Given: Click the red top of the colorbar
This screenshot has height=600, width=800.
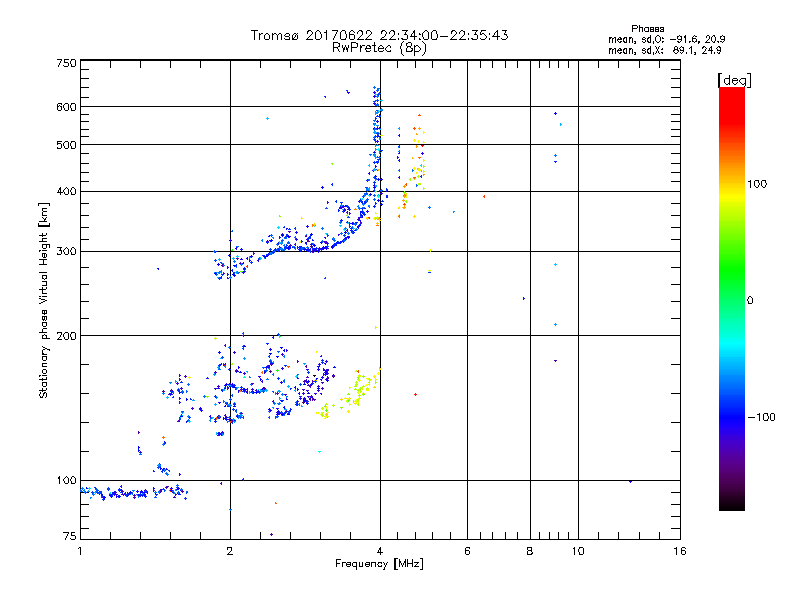Looking at the screenshot, I should (x=731, y=93).
